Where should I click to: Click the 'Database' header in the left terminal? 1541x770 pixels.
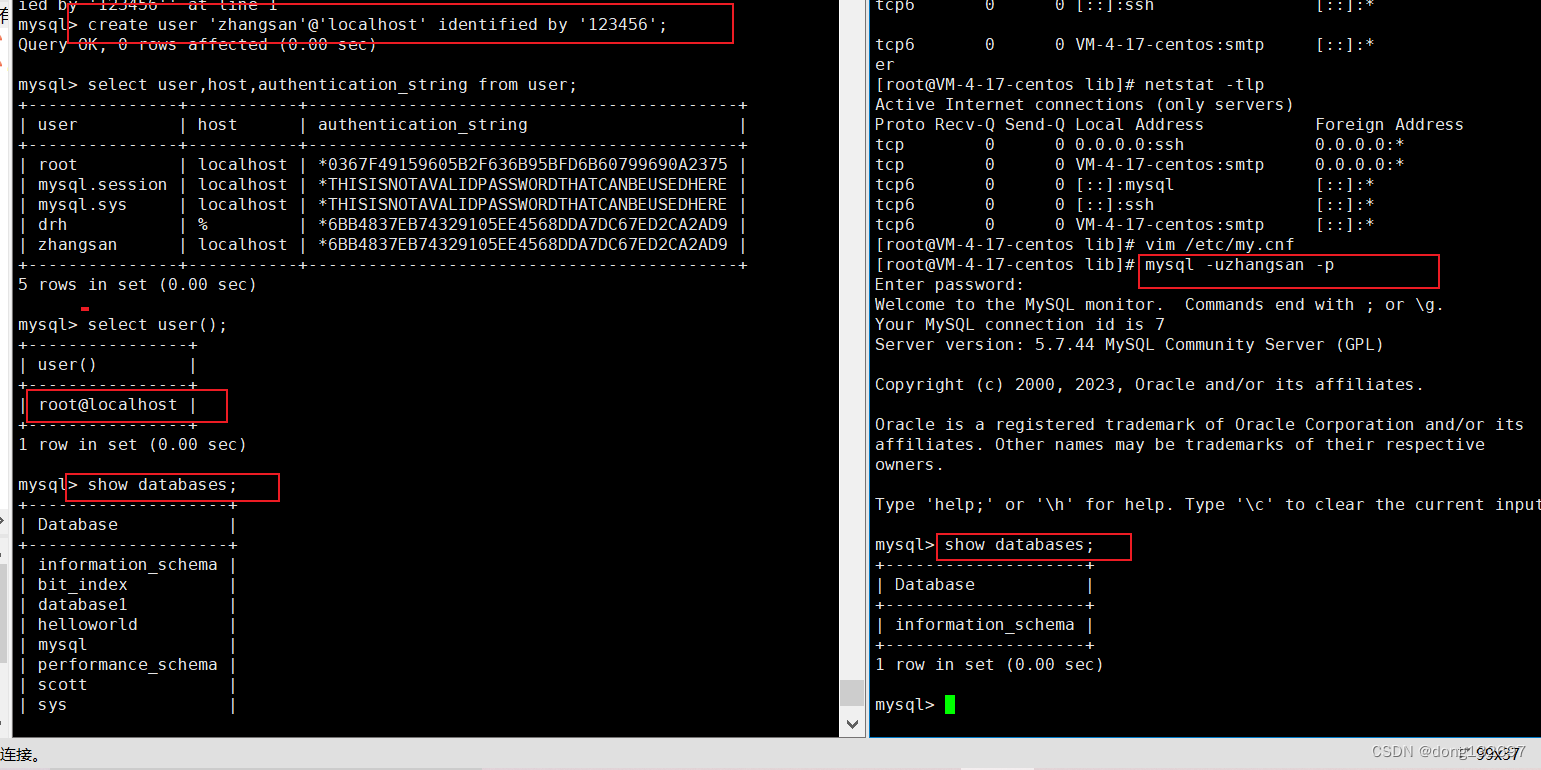click(77, 525)
